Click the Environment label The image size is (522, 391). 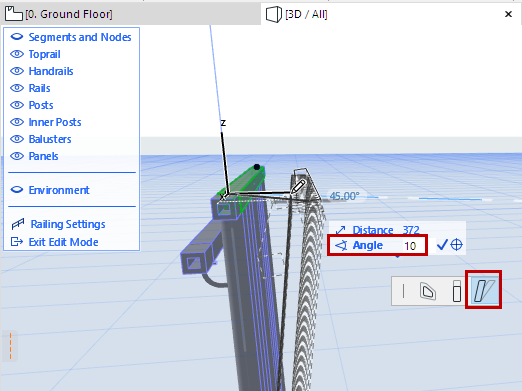point(59,190)
